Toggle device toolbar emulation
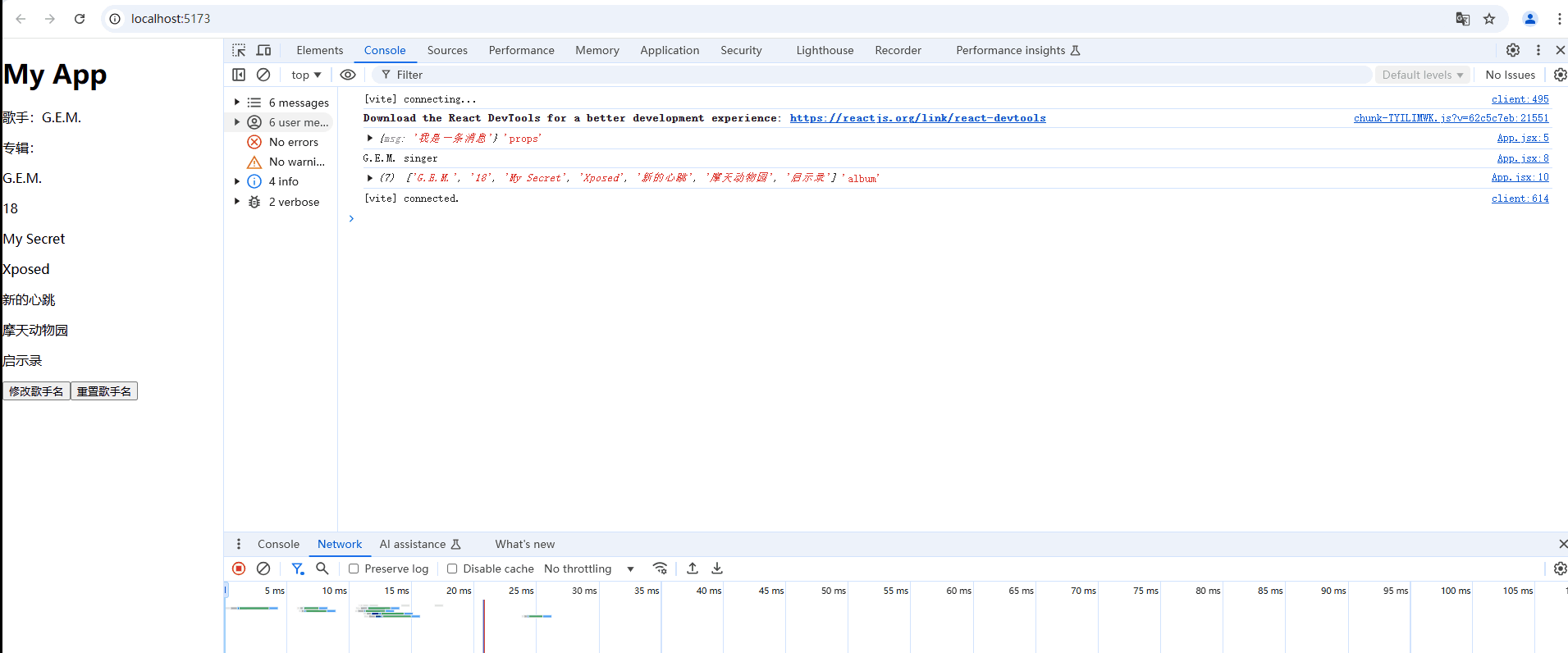The image size is (1568, 653). tap(263, 50)
